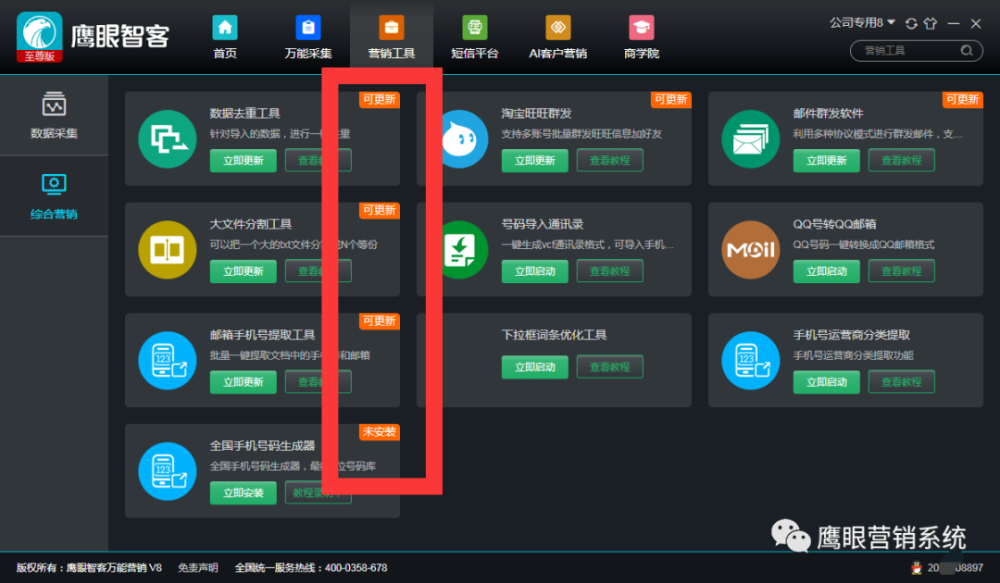Click the 数据去重工具 title text
Viewport: 1000px width, 583px height.
(x=245, y=114)
